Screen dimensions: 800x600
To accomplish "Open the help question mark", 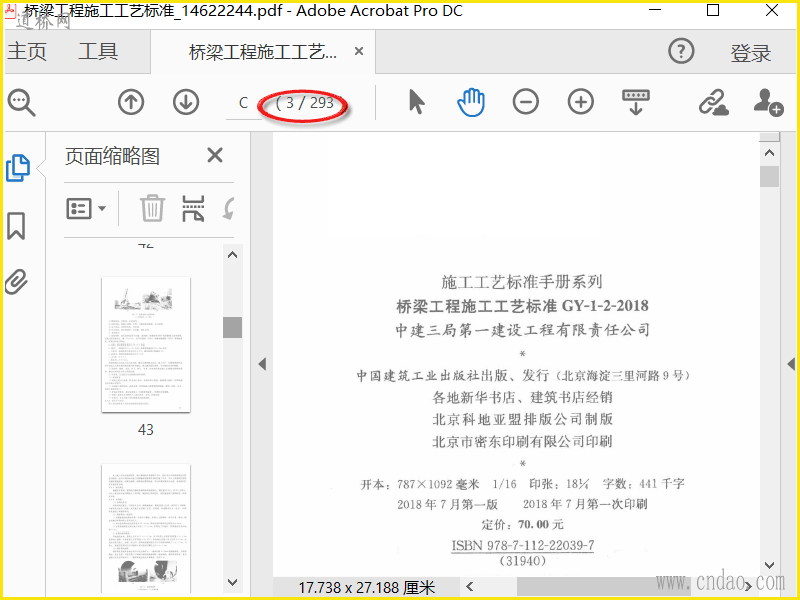I will (681, 52).
